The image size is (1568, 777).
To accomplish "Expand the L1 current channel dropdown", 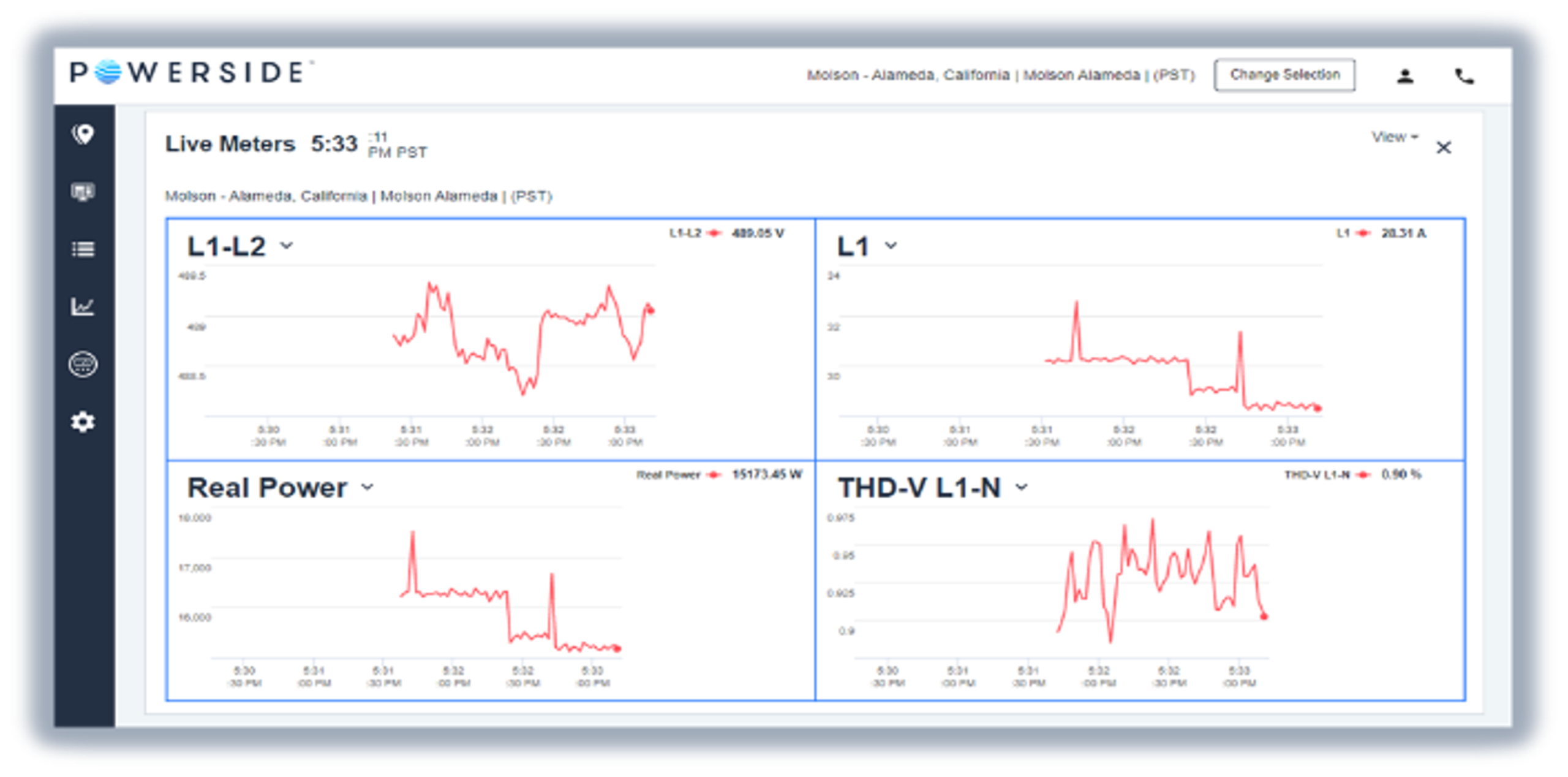I will pyautogui.click(x=891, y=246).
